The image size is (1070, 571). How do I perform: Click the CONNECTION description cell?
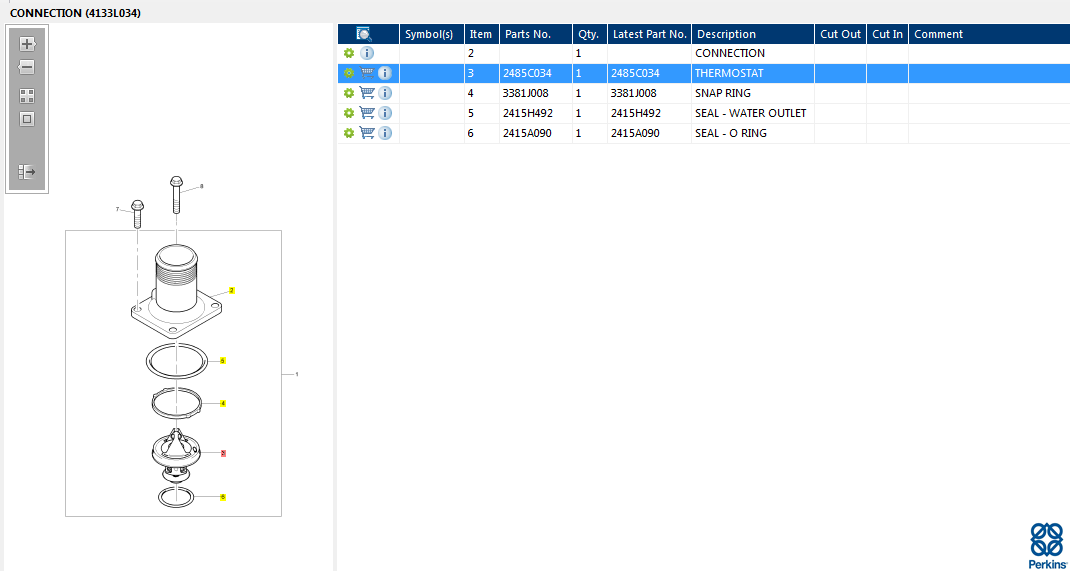pos(753,53)
